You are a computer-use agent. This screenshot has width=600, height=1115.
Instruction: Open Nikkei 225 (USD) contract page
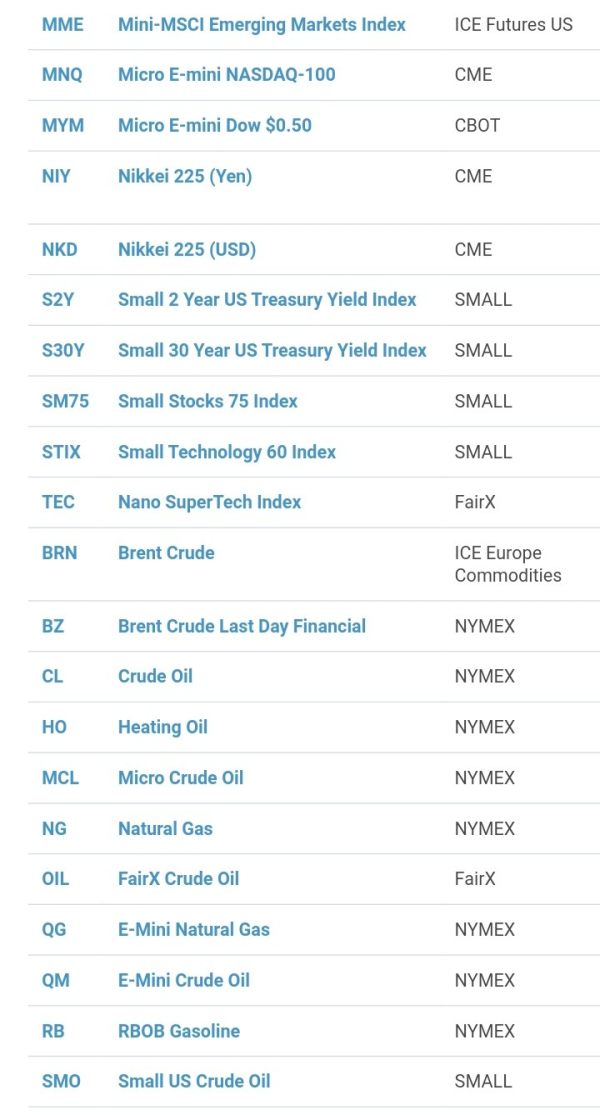[187, 250]
